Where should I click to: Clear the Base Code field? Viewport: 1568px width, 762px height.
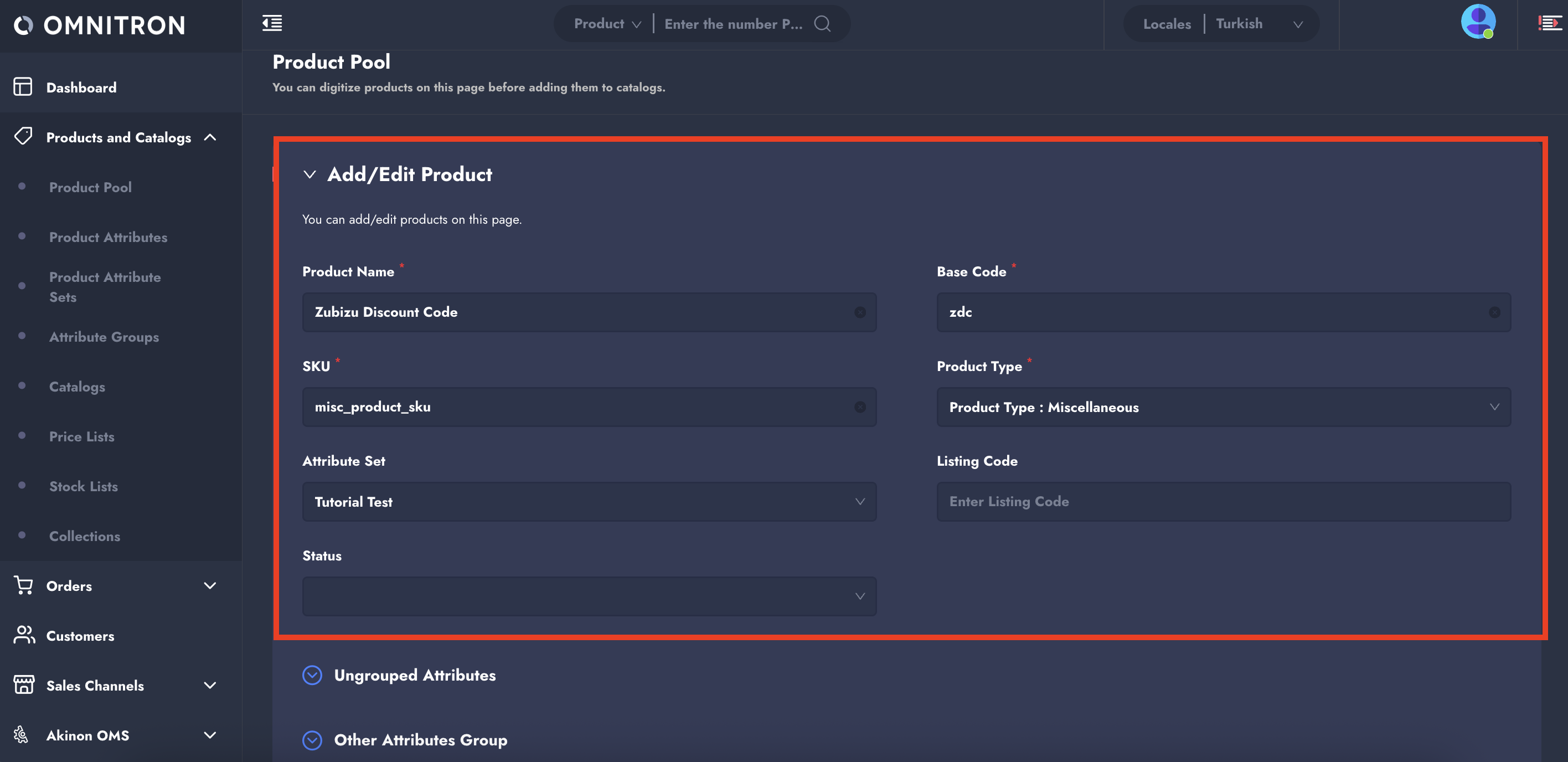1494,312
